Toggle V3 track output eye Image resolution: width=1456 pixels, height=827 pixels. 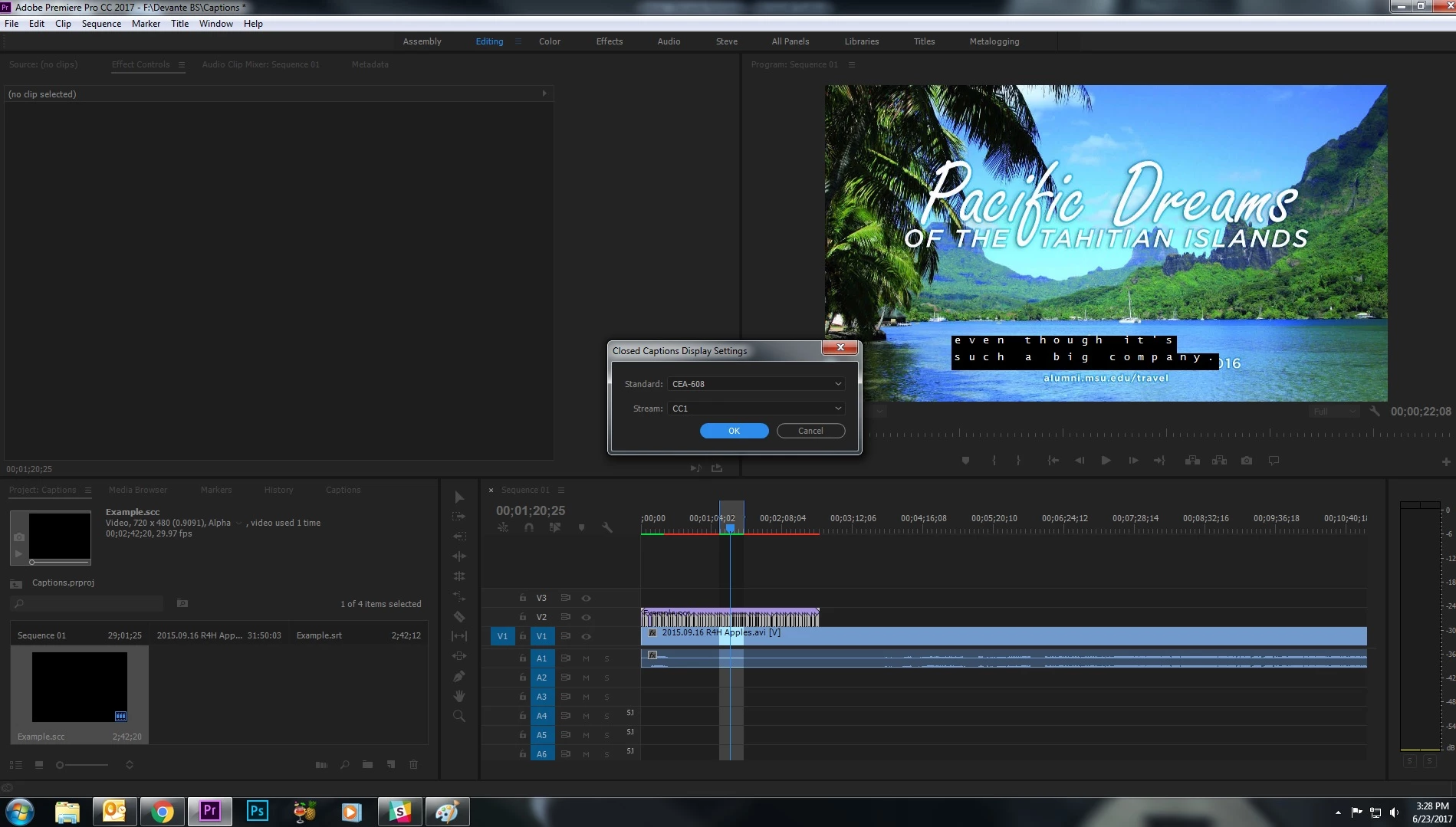pyautogui.click(x=586, y=598)
